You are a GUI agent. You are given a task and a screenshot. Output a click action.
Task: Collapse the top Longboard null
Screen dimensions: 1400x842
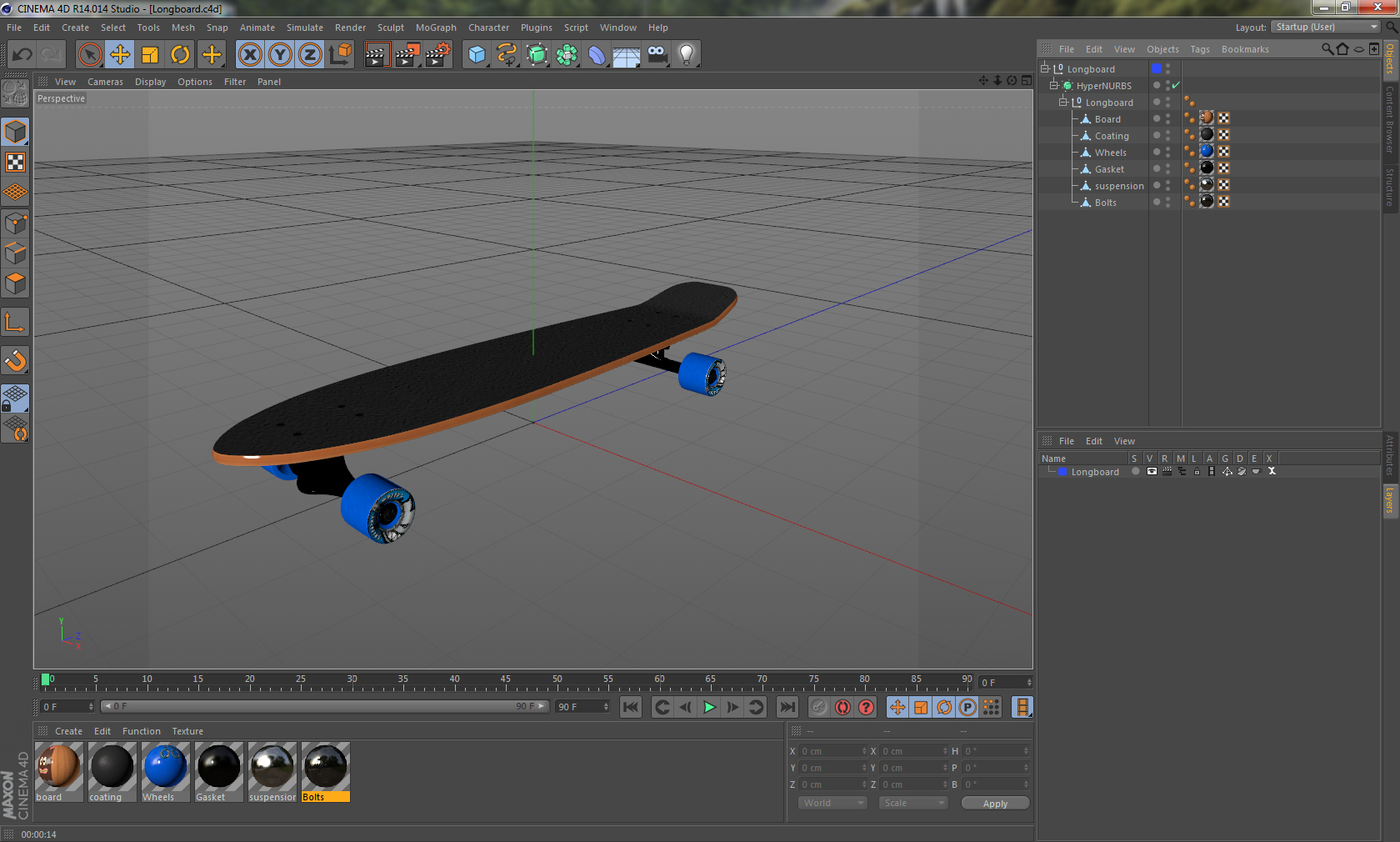pos(1044,68)
